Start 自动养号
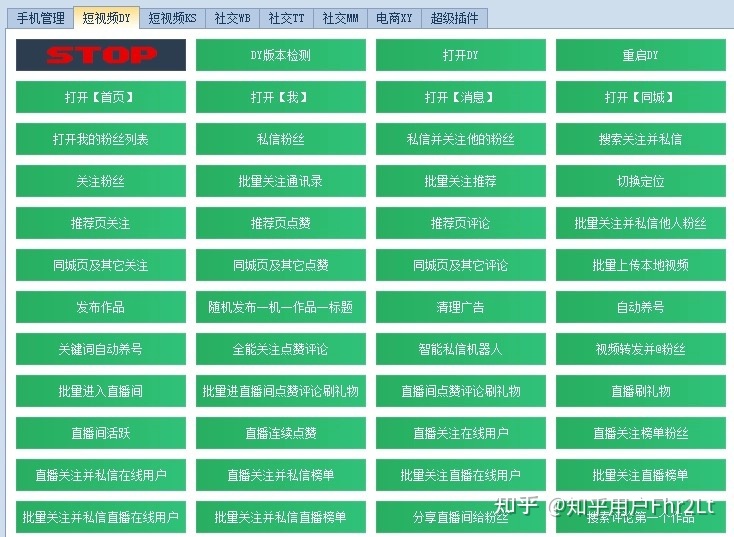 click(x=641, y=307)
